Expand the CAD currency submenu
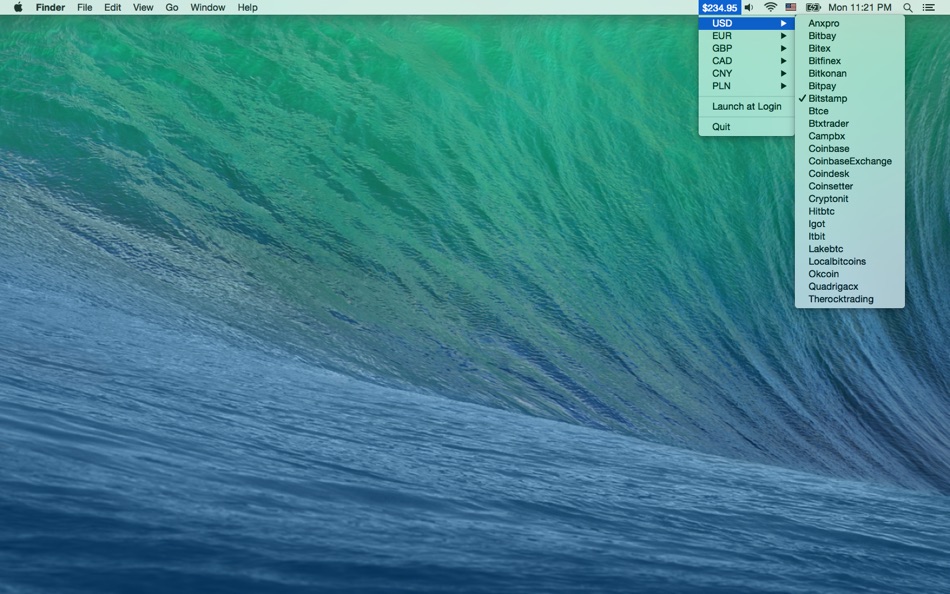The width and height of the screenshot is (950, 594). pyautogui.click(x=746, y=61)
